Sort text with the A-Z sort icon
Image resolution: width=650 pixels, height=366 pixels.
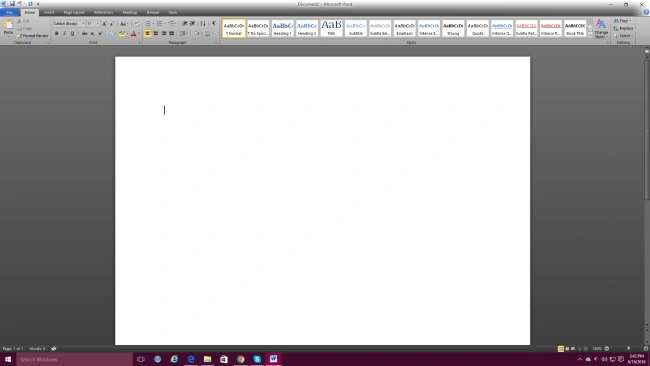pos(203,24)
